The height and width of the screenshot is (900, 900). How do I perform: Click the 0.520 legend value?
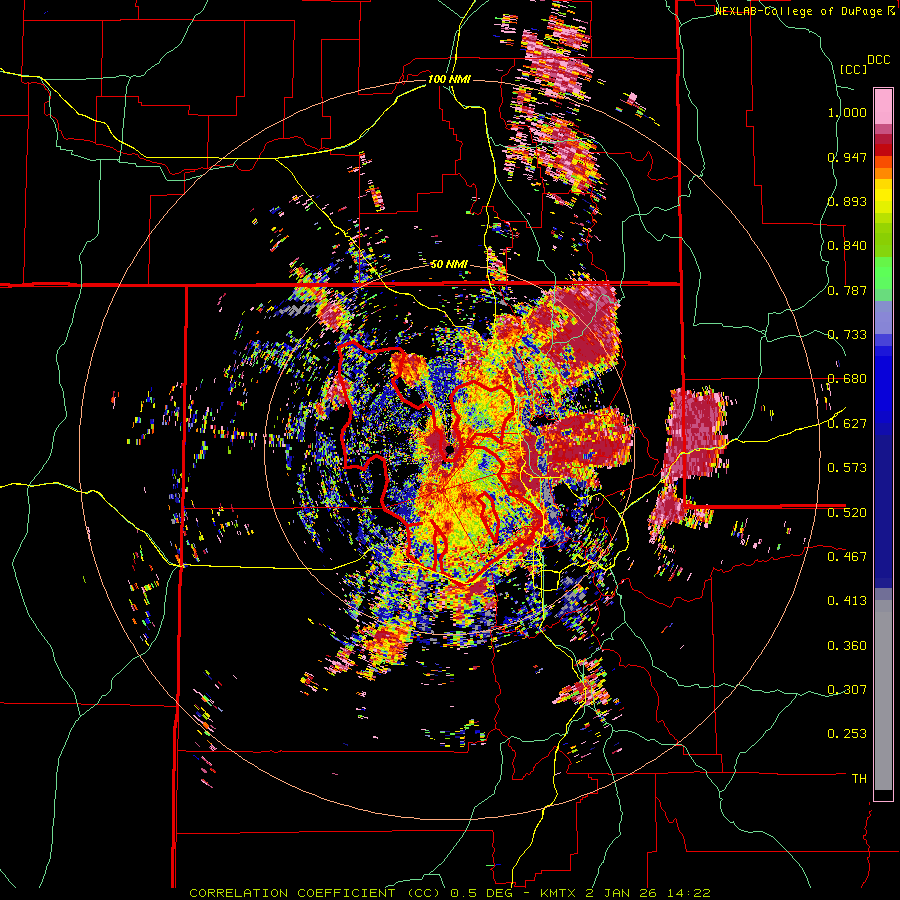847,512
